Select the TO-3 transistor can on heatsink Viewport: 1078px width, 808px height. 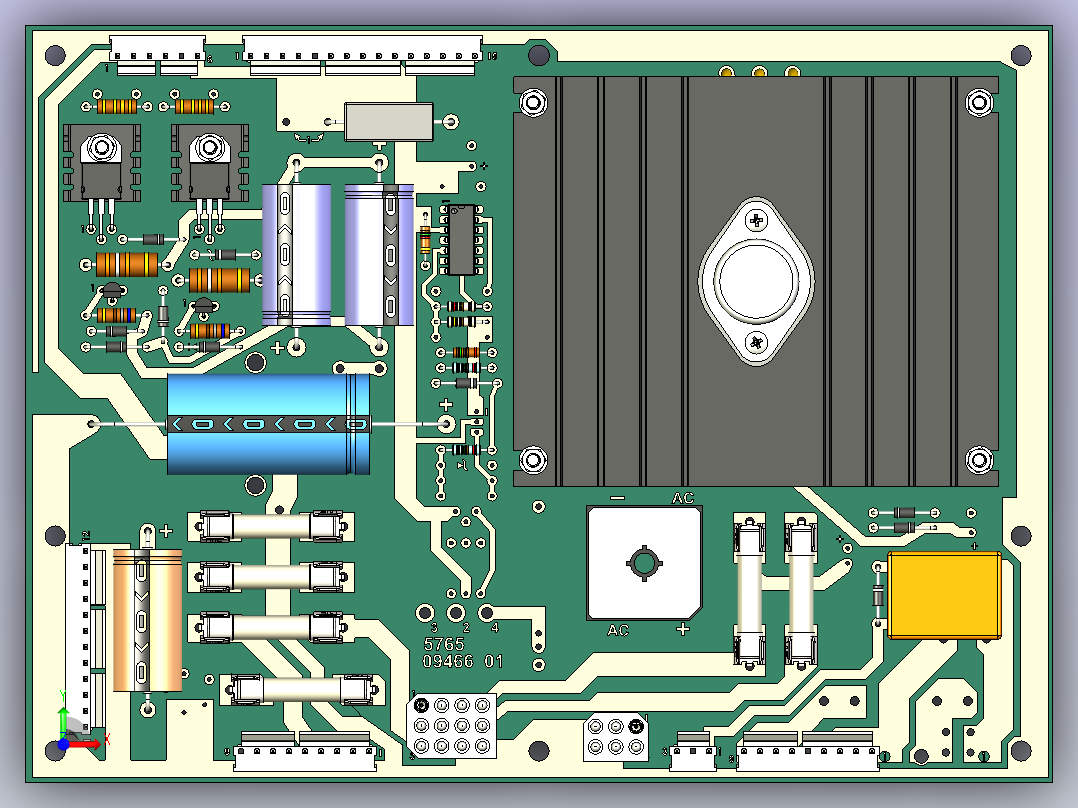click(756, 281)
